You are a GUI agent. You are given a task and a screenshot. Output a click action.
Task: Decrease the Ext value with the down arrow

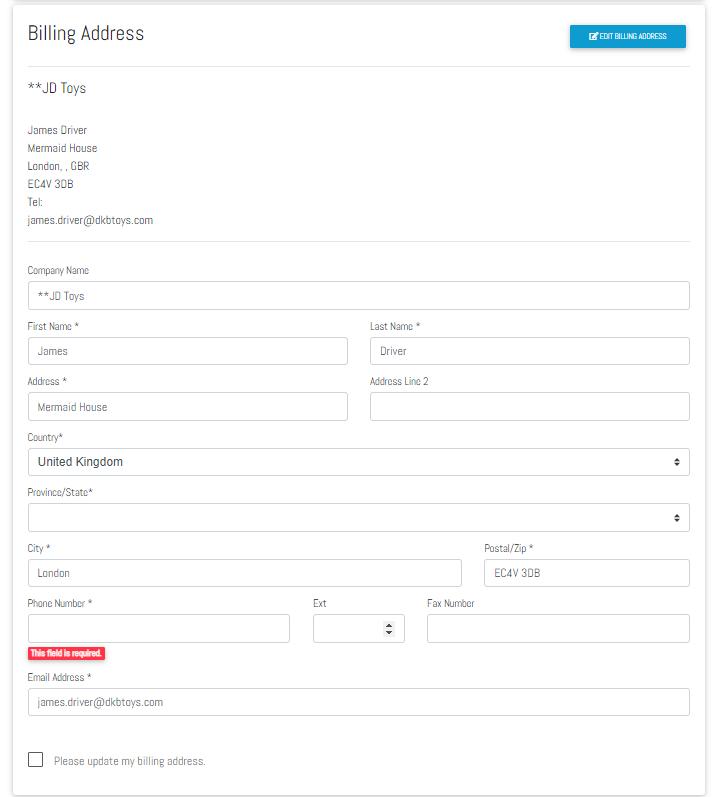click(x=389, y=633)
